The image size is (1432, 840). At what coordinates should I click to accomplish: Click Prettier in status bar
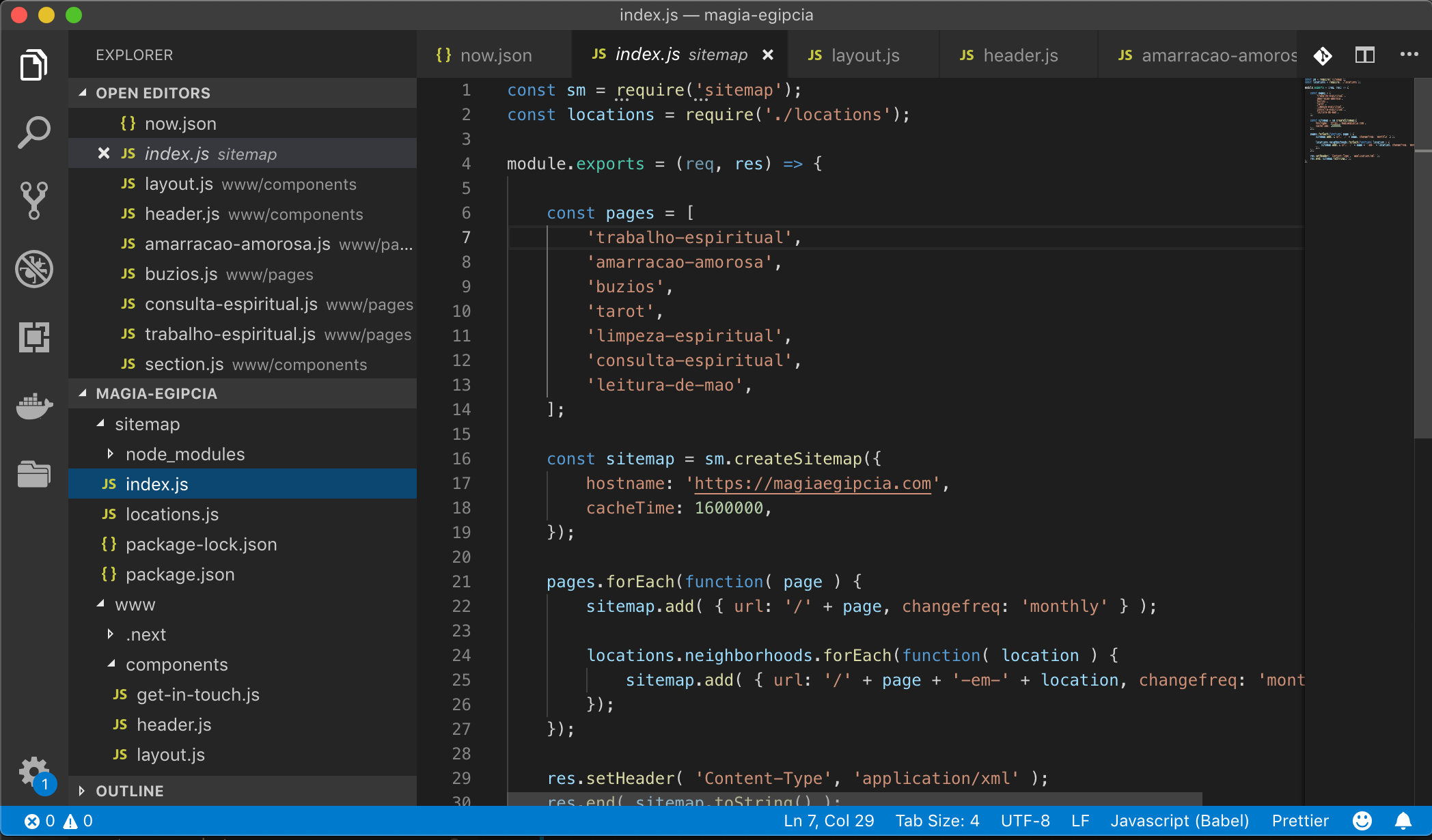1300,821
